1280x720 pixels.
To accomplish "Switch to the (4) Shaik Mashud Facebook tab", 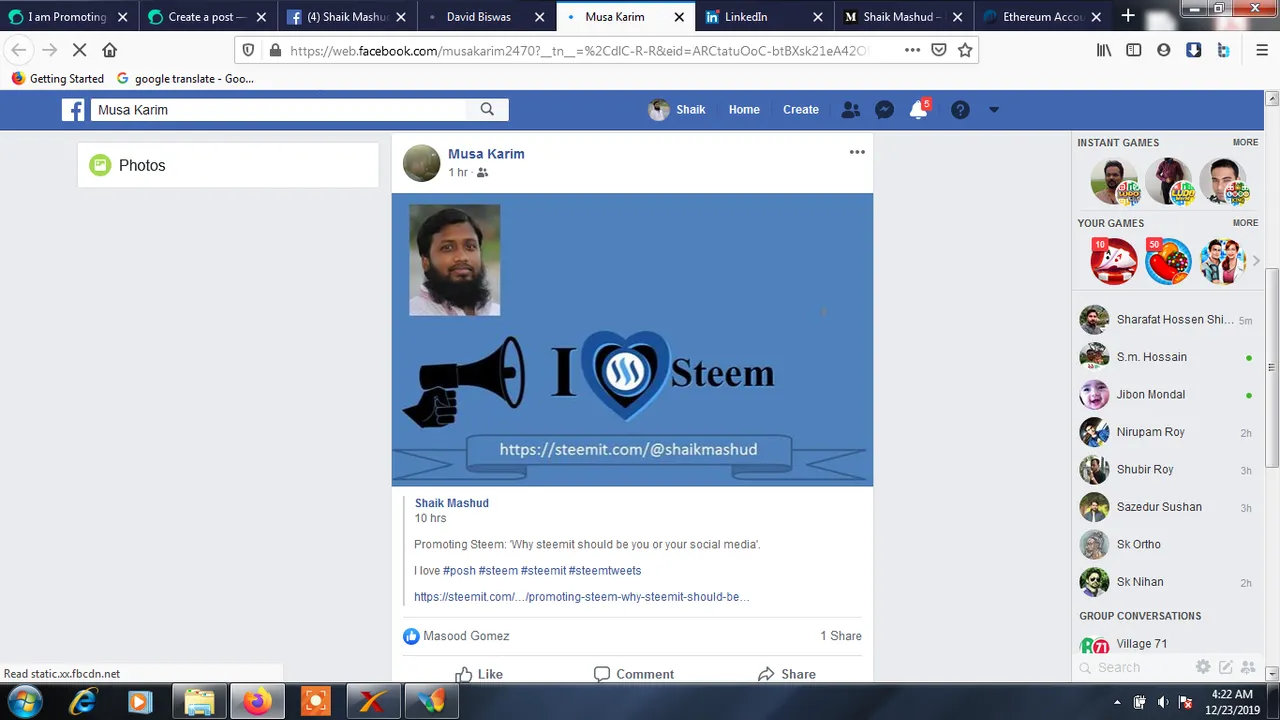I will point(345,17).
